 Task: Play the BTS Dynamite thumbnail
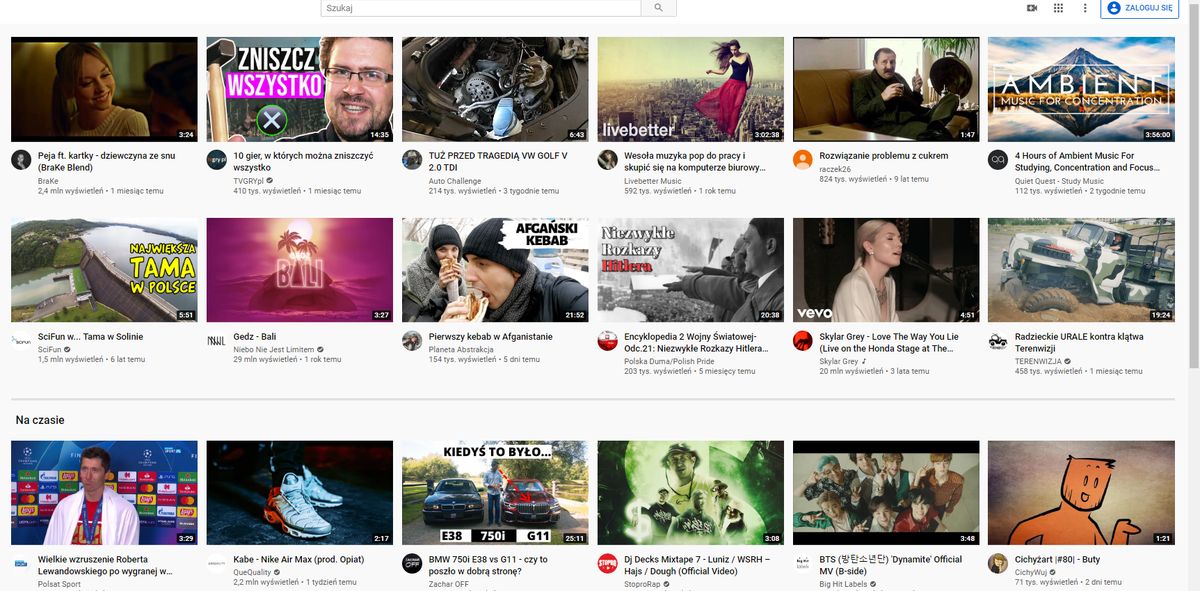coord(886,493)
